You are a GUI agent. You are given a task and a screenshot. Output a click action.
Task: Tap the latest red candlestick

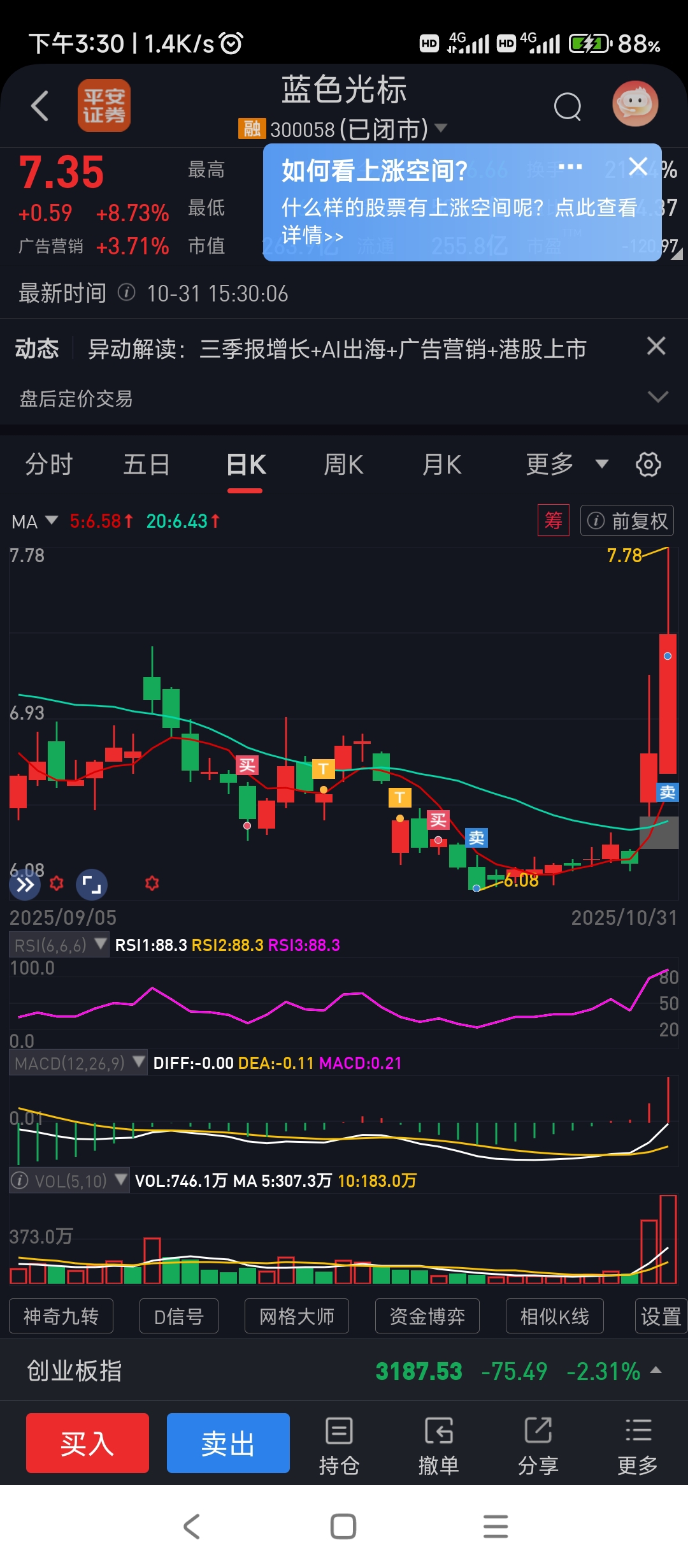click(x=668, y=703)
